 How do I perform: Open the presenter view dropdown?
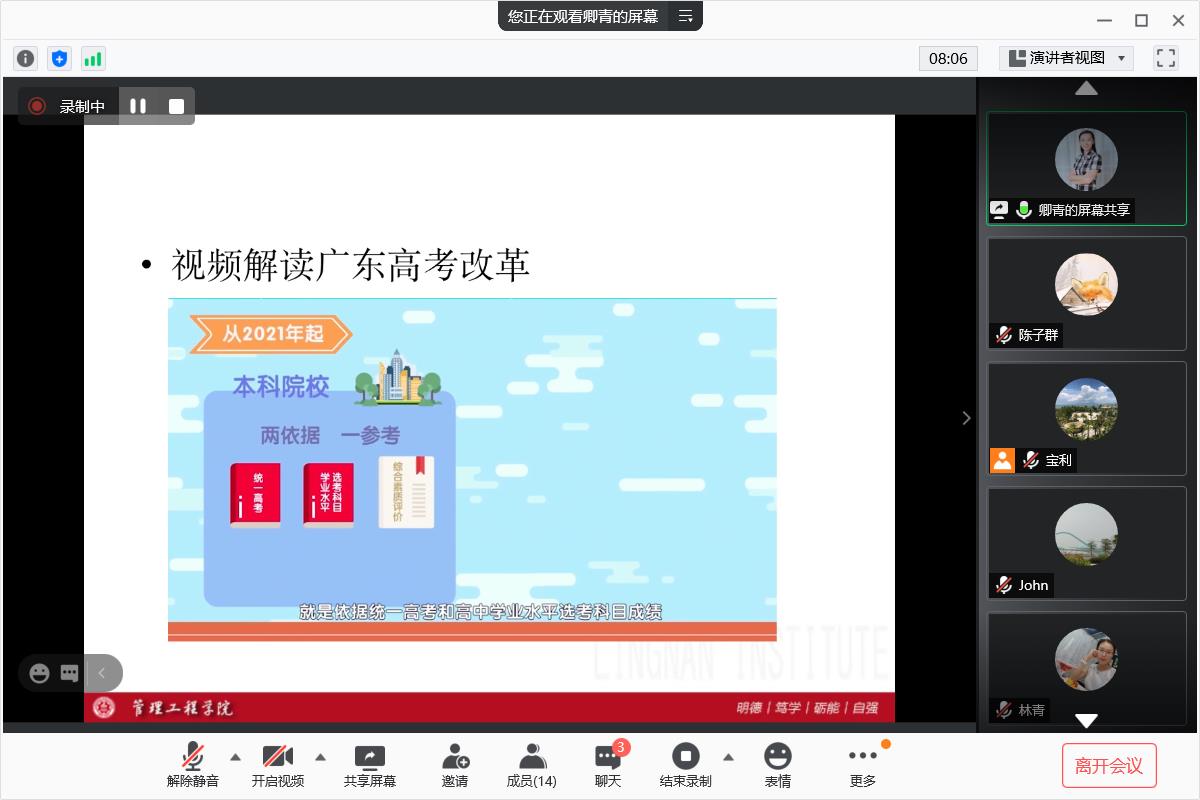tap(1066, 58)
